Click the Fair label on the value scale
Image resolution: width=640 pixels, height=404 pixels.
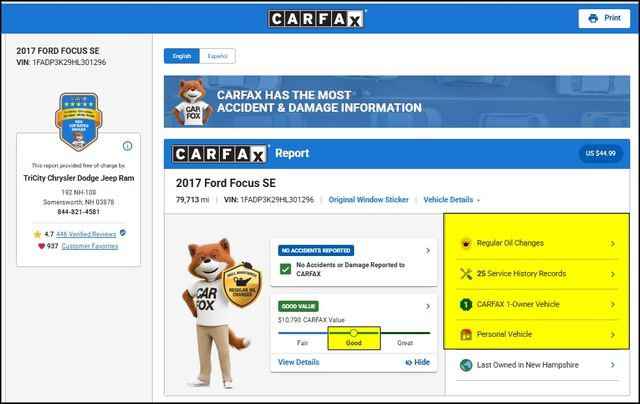pyautogui.click(x=302, y=343)
